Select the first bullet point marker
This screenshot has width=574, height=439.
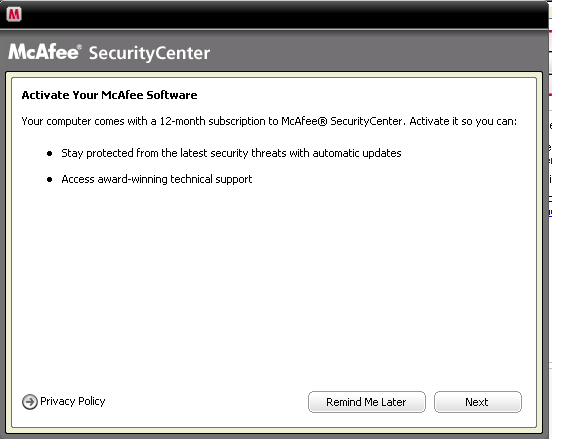(49, 153)
